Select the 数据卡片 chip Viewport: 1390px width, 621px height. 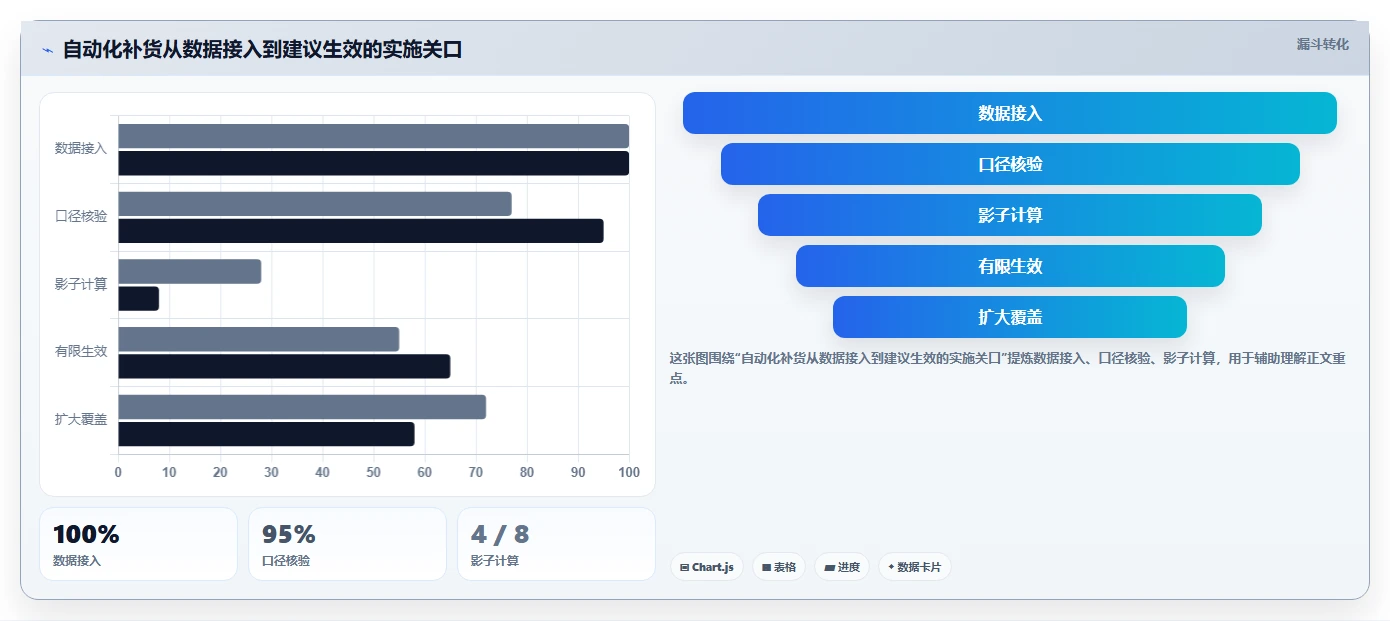[x=914, y=567]
